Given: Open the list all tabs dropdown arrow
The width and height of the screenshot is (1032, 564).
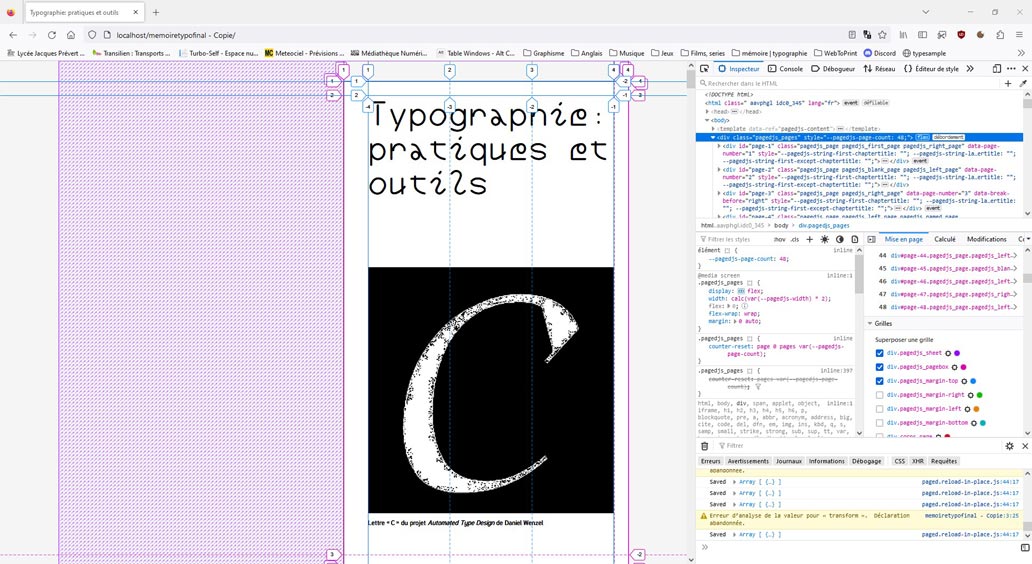Looking at the screenshot, I should [925, 12].
